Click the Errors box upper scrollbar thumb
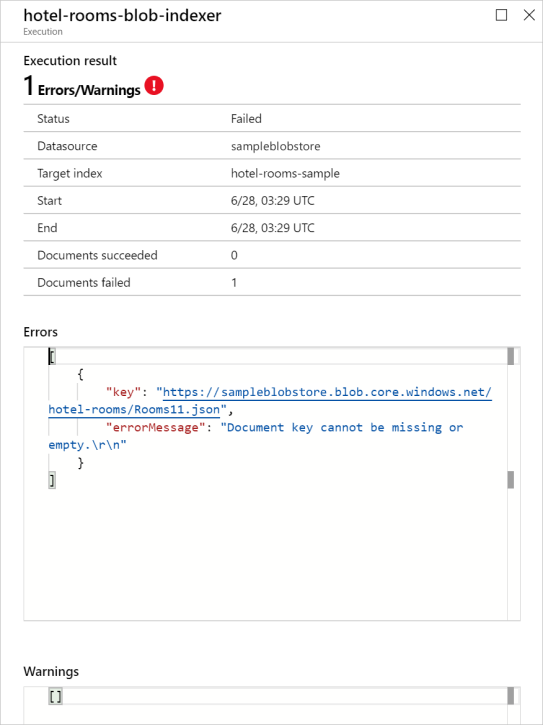543x725 pixels. pyautogui.click(x=511, y=356)
